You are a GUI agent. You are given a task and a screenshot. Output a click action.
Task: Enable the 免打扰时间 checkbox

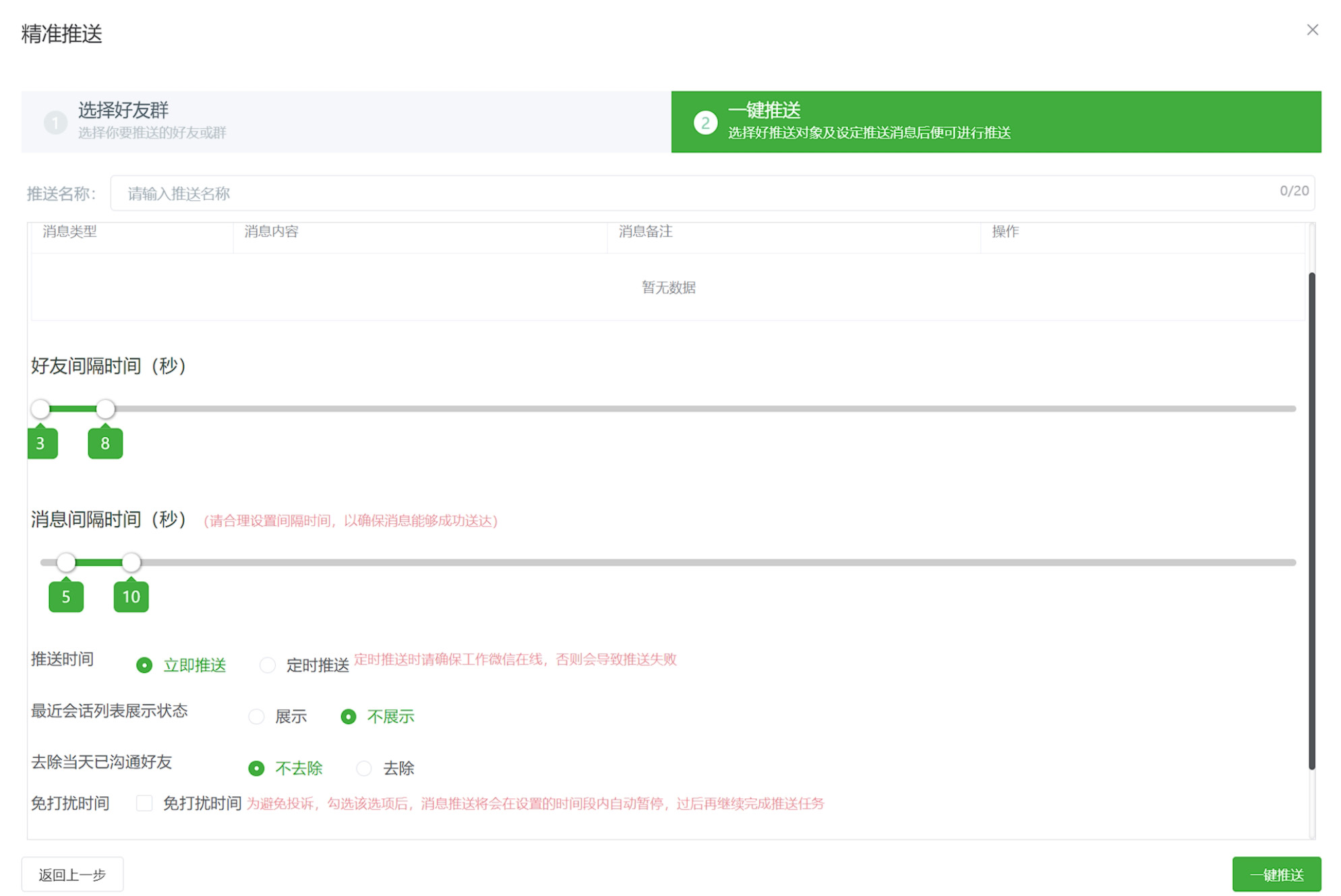click(144, 803)
